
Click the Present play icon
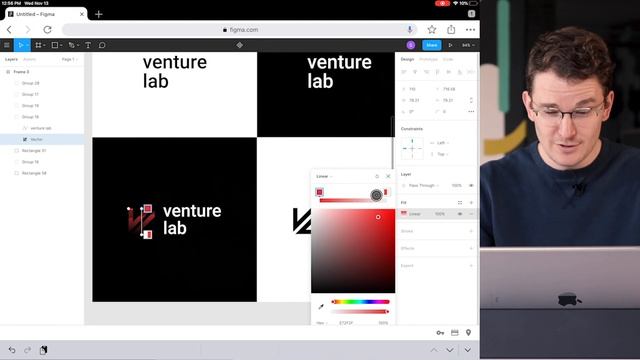[x=450, y=45]
